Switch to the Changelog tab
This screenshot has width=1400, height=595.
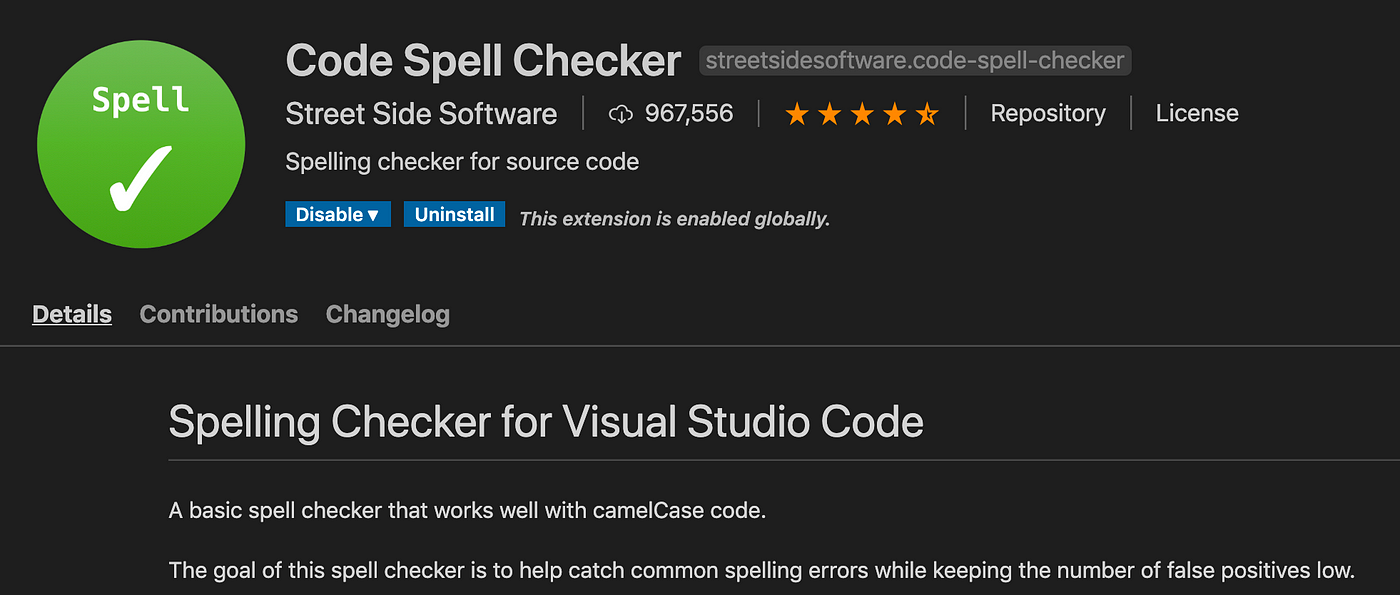(388, 314)
